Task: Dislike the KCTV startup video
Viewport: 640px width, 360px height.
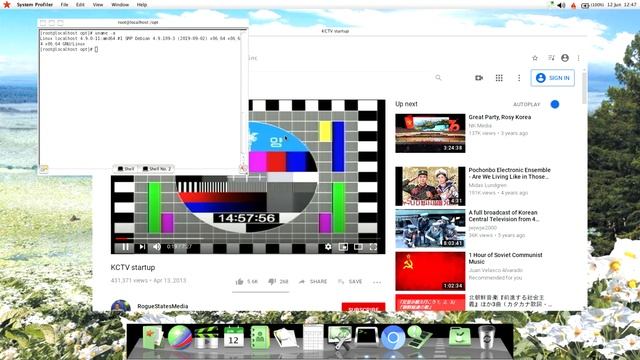Action: pos(278,282)
